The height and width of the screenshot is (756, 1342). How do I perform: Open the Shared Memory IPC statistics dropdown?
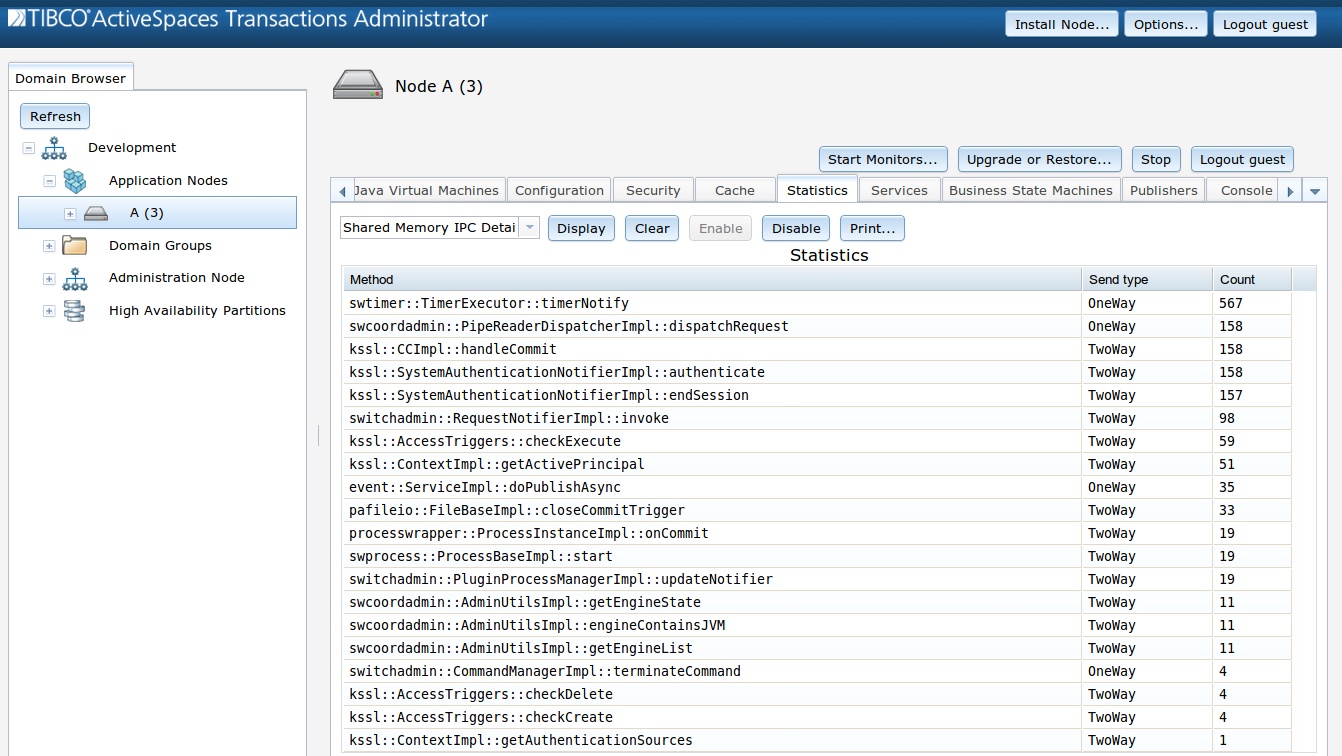(528, 227)
